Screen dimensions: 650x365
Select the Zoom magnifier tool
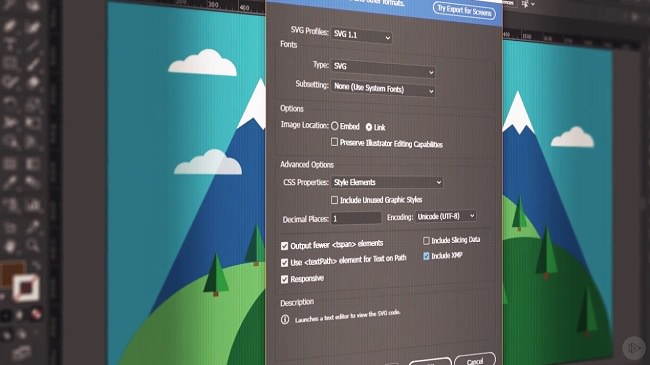pyautogui.click(x=32, y=246)
